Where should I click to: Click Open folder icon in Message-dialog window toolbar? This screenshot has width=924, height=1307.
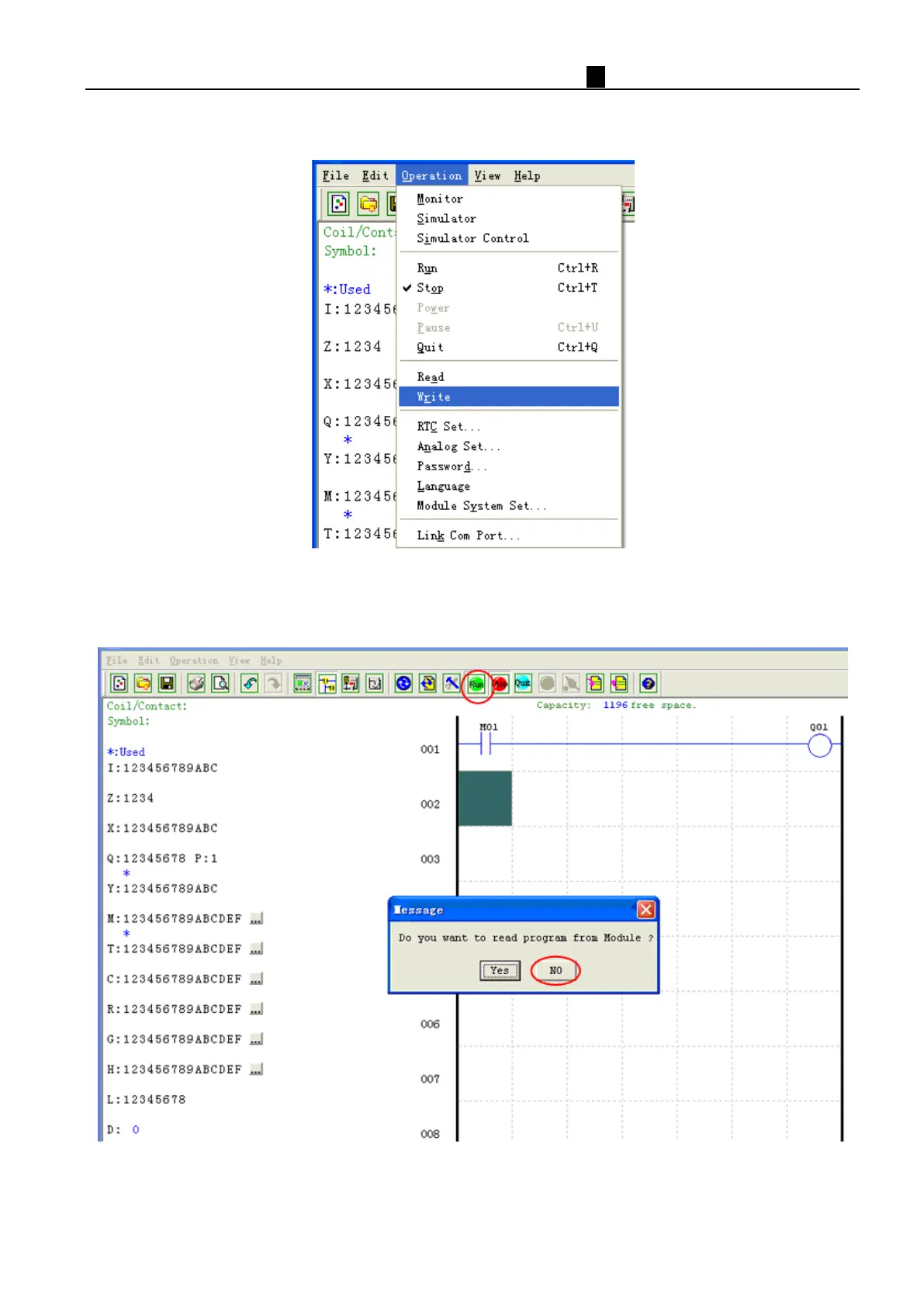(144, 684)
